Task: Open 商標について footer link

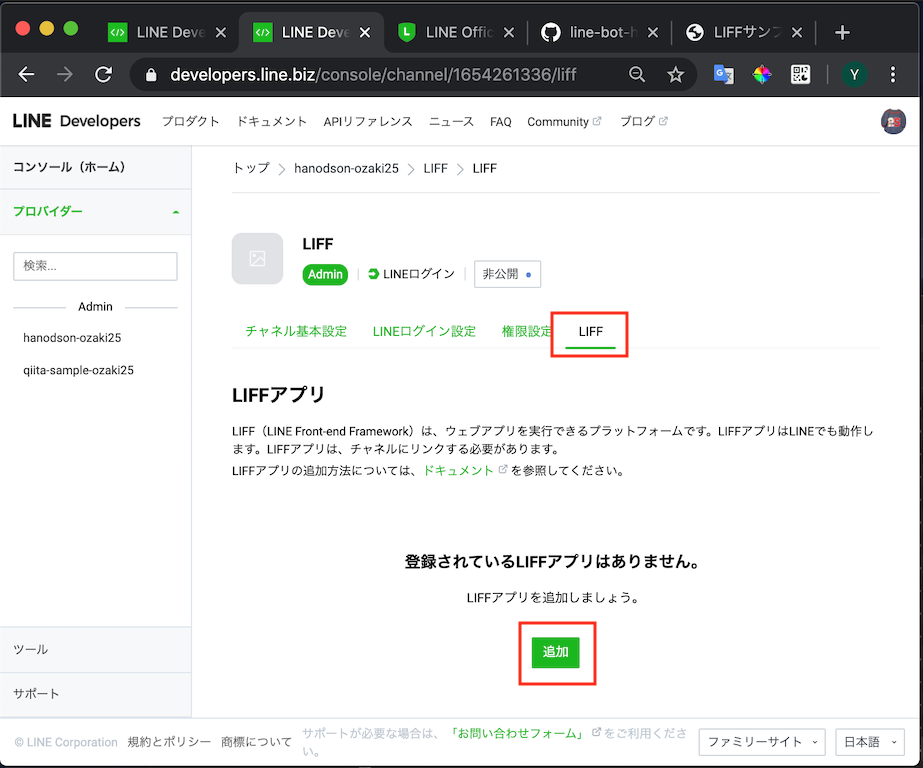Action: (x=256, y=742)
